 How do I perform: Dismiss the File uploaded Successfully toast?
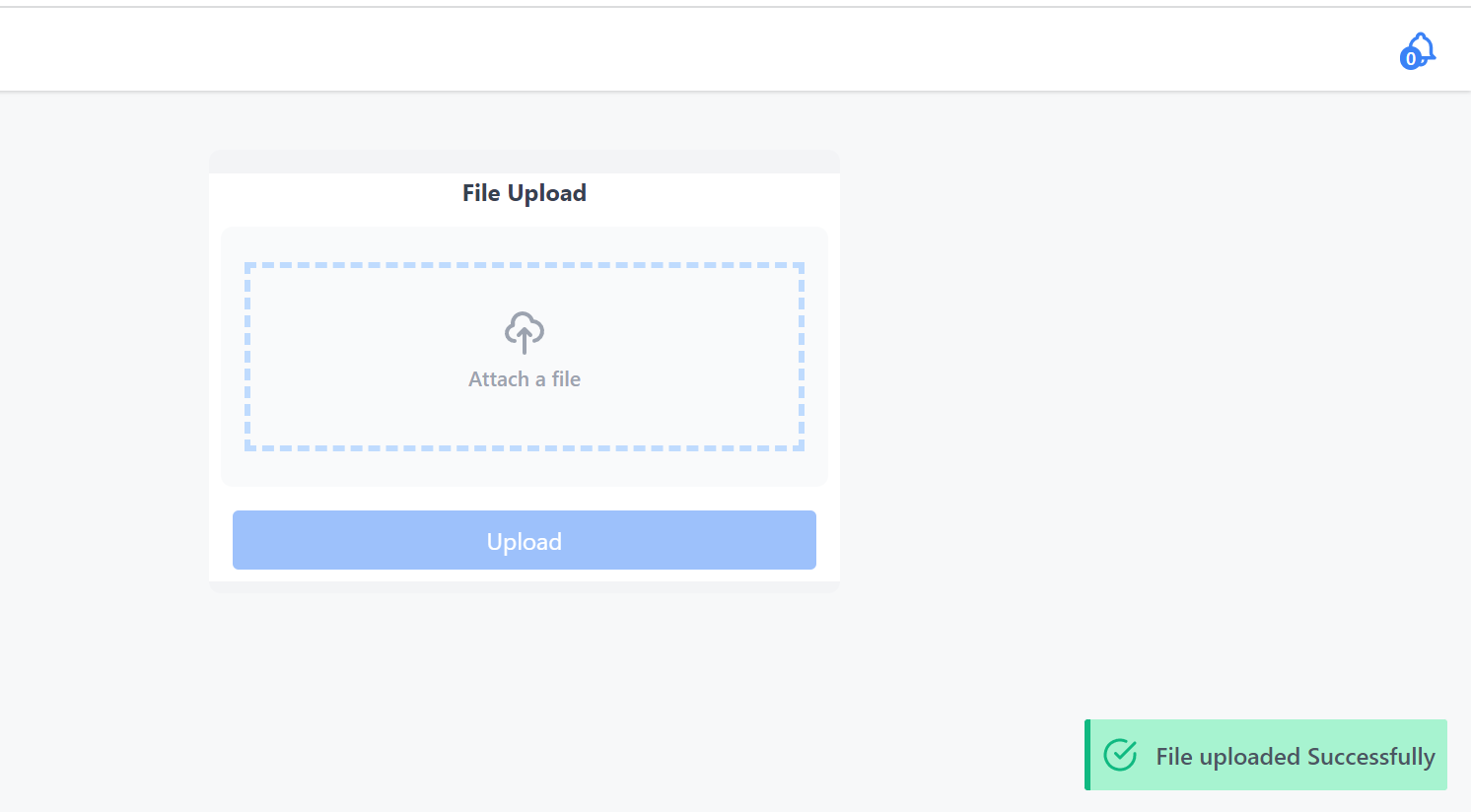[1265, 755]
